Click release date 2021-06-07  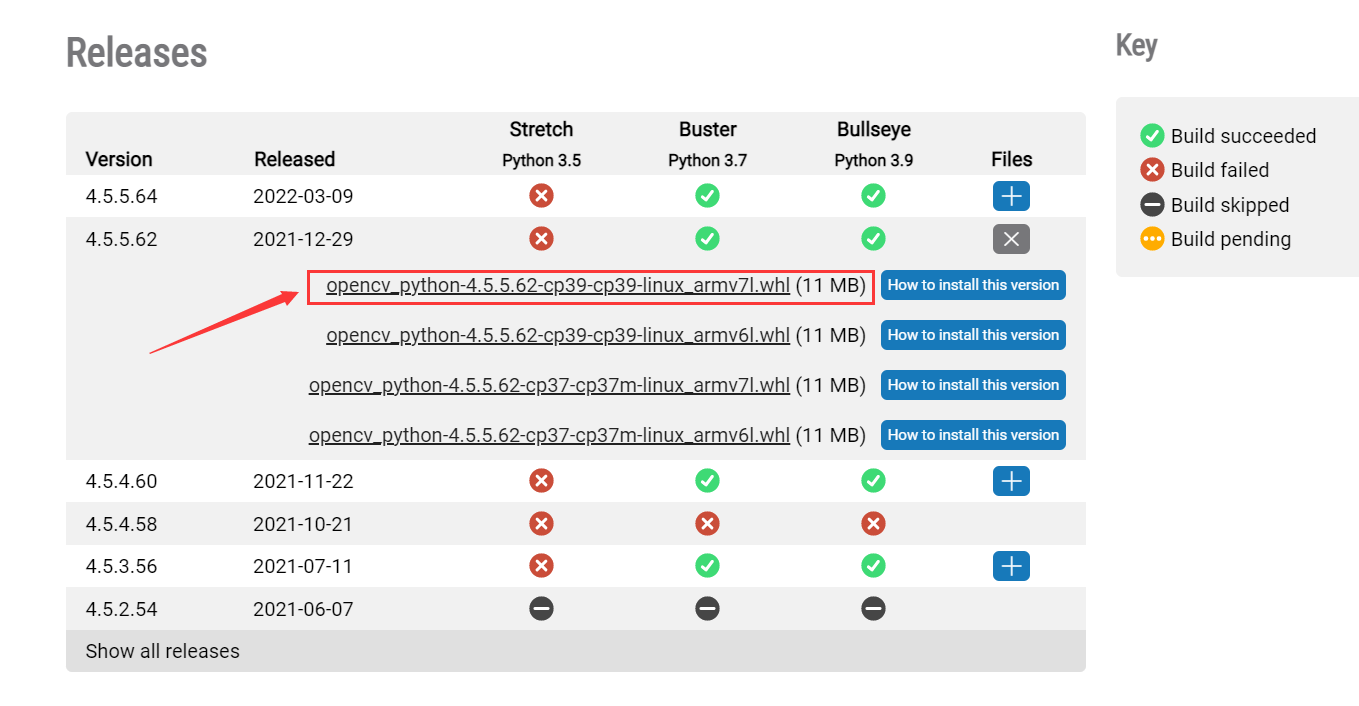(303, 609)
